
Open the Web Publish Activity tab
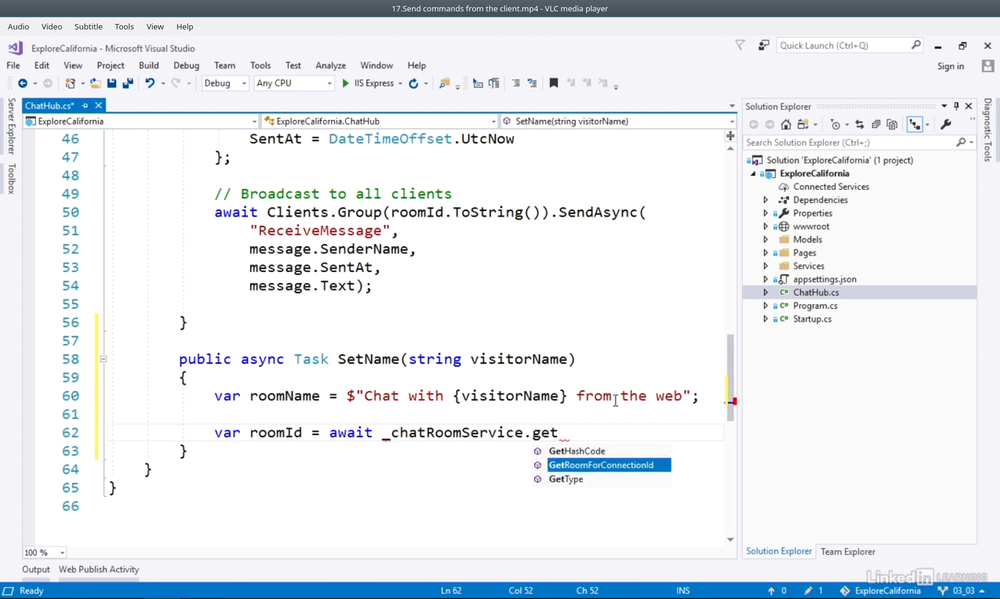(99, 570)
